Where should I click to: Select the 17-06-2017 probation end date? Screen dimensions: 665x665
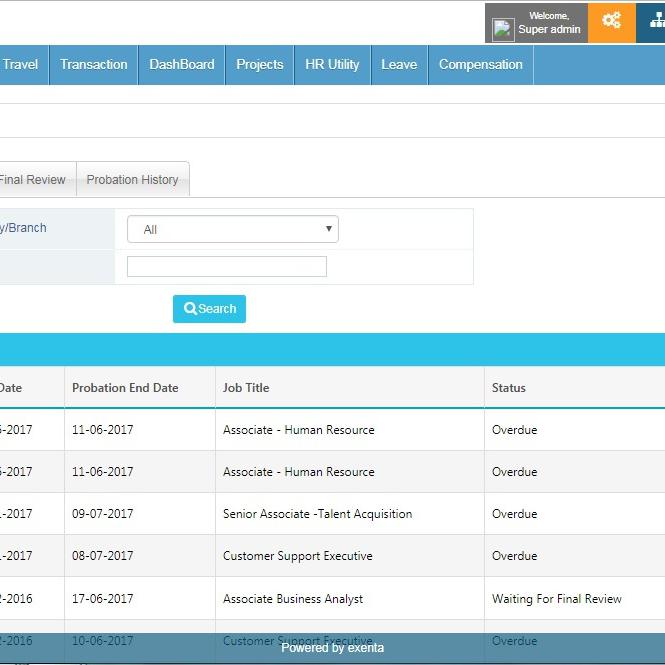pyautogui.click(x=103, y=599)
